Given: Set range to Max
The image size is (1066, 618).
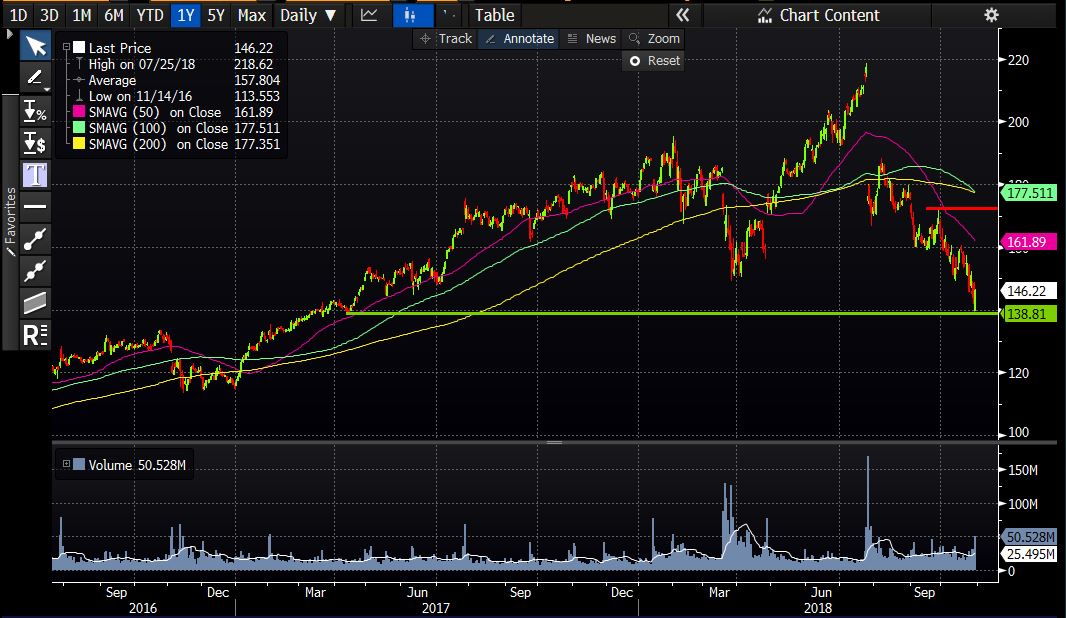Looking at the screenshot, I should 252,15.
